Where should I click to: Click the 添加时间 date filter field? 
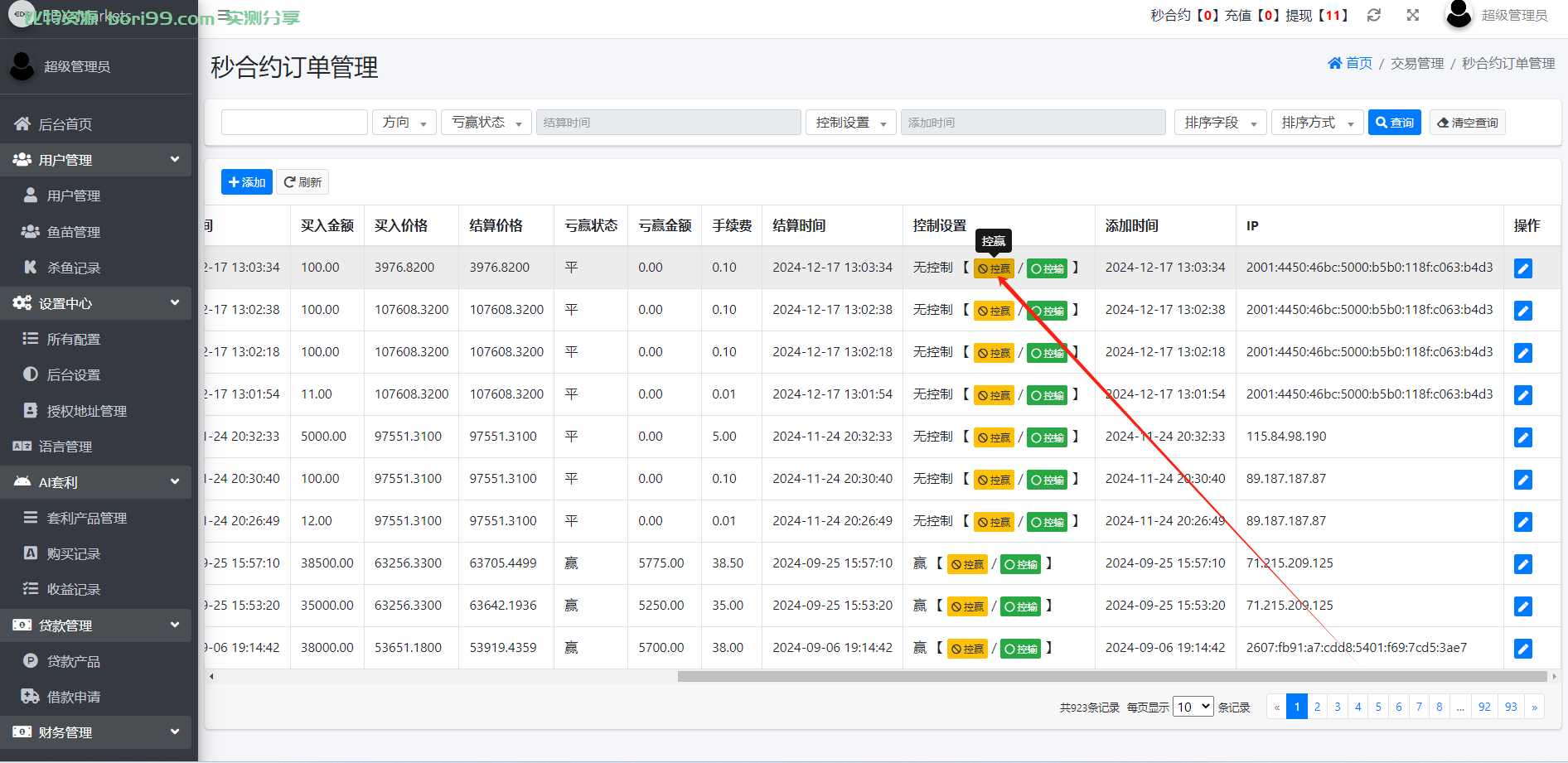1033,123
